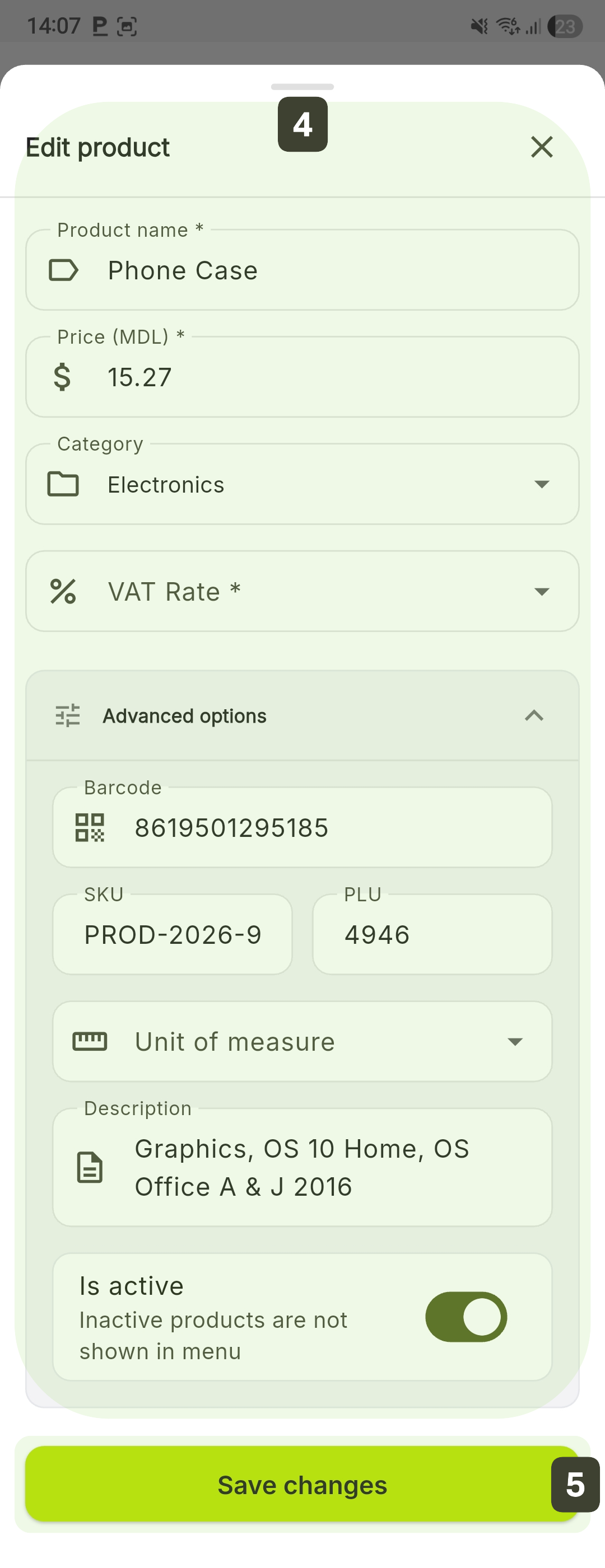Tap the document icon in Description field

90,1168
